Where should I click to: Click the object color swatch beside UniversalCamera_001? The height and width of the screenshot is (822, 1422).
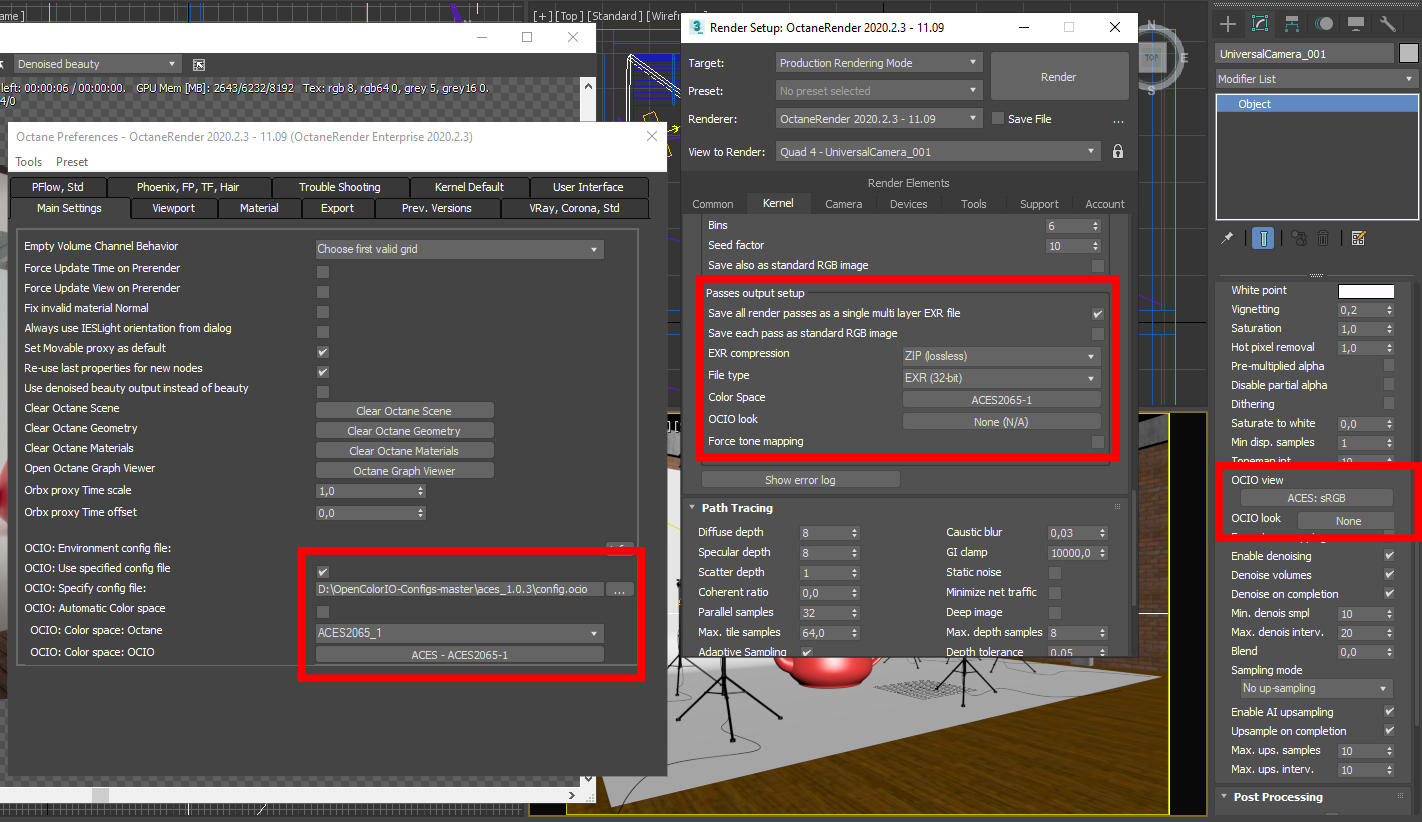coord(1408,54)
